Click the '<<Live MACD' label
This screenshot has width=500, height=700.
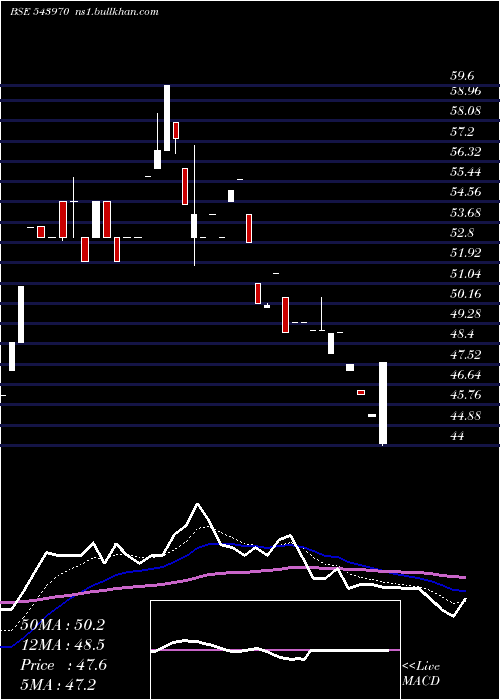[x=421, y=673]
